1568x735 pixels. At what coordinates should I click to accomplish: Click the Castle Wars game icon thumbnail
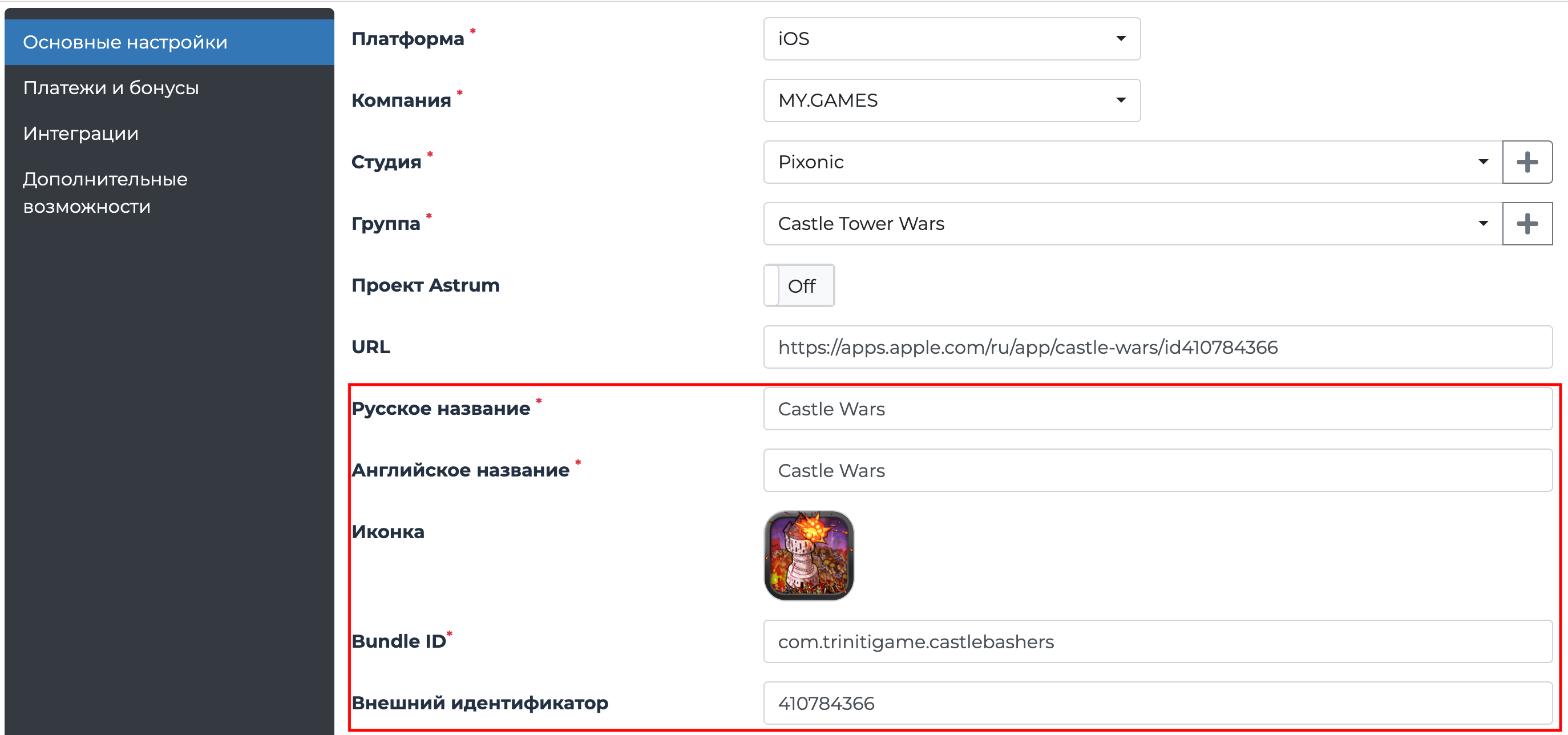point(809,555)
